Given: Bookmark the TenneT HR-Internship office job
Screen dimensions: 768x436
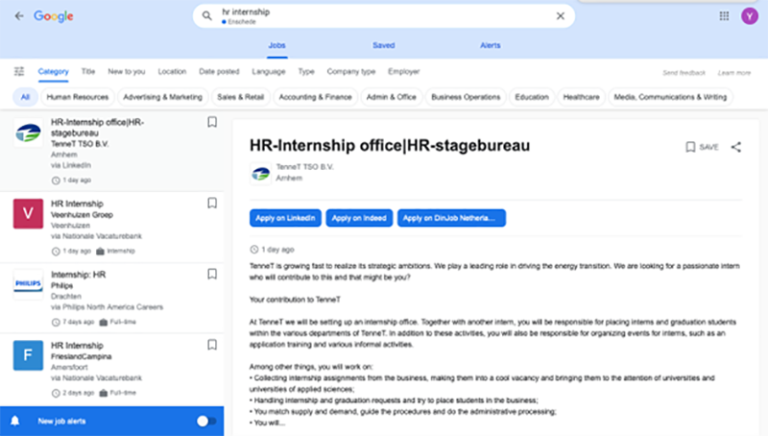Looking at the screenshot, I should pos(212,122).
